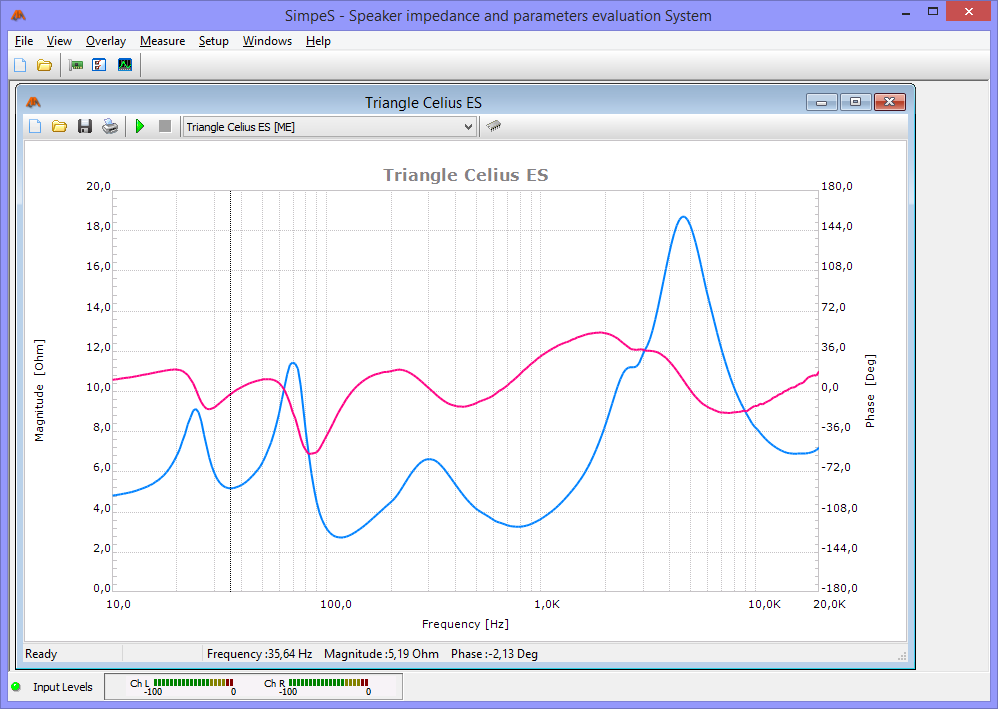
Task: Stop measurement with the gray square button
Action: (165, 126)
